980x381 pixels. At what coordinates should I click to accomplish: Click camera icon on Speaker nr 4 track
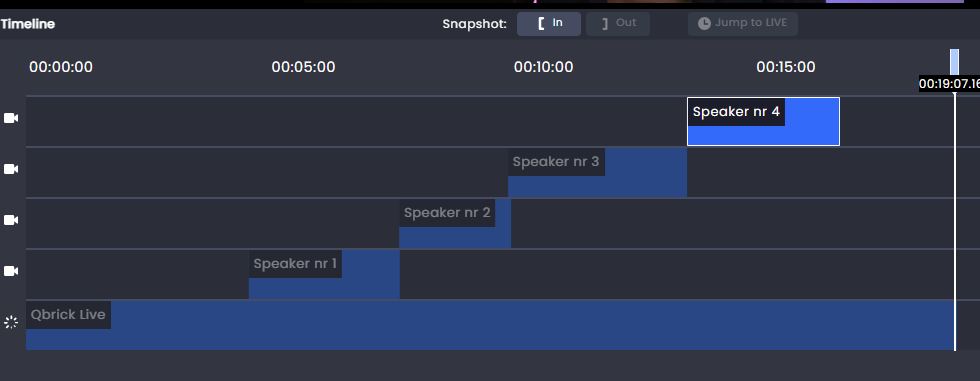[x=11, y=118]
